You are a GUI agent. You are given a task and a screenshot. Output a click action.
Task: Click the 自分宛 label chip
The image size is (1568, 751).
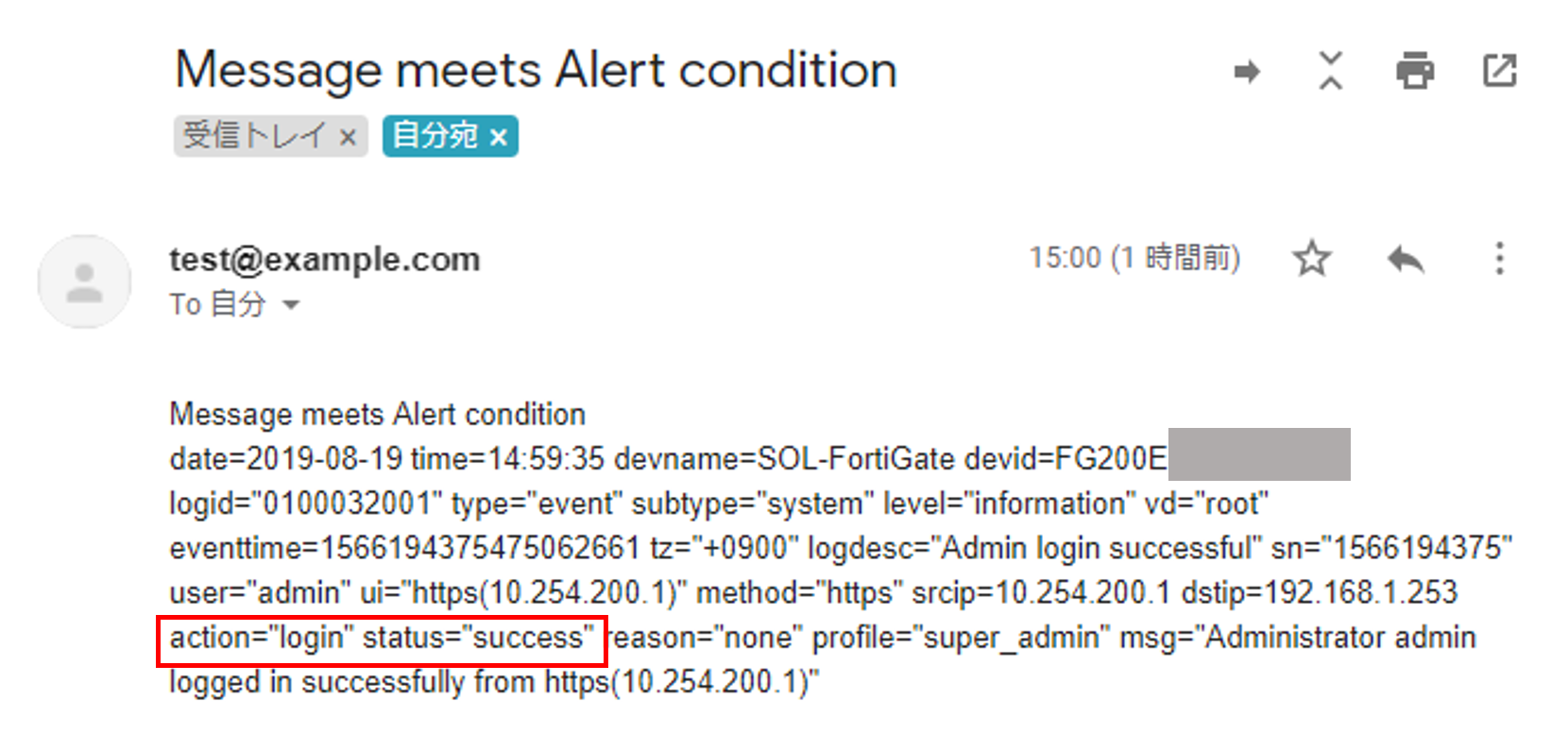click(435, 136)
